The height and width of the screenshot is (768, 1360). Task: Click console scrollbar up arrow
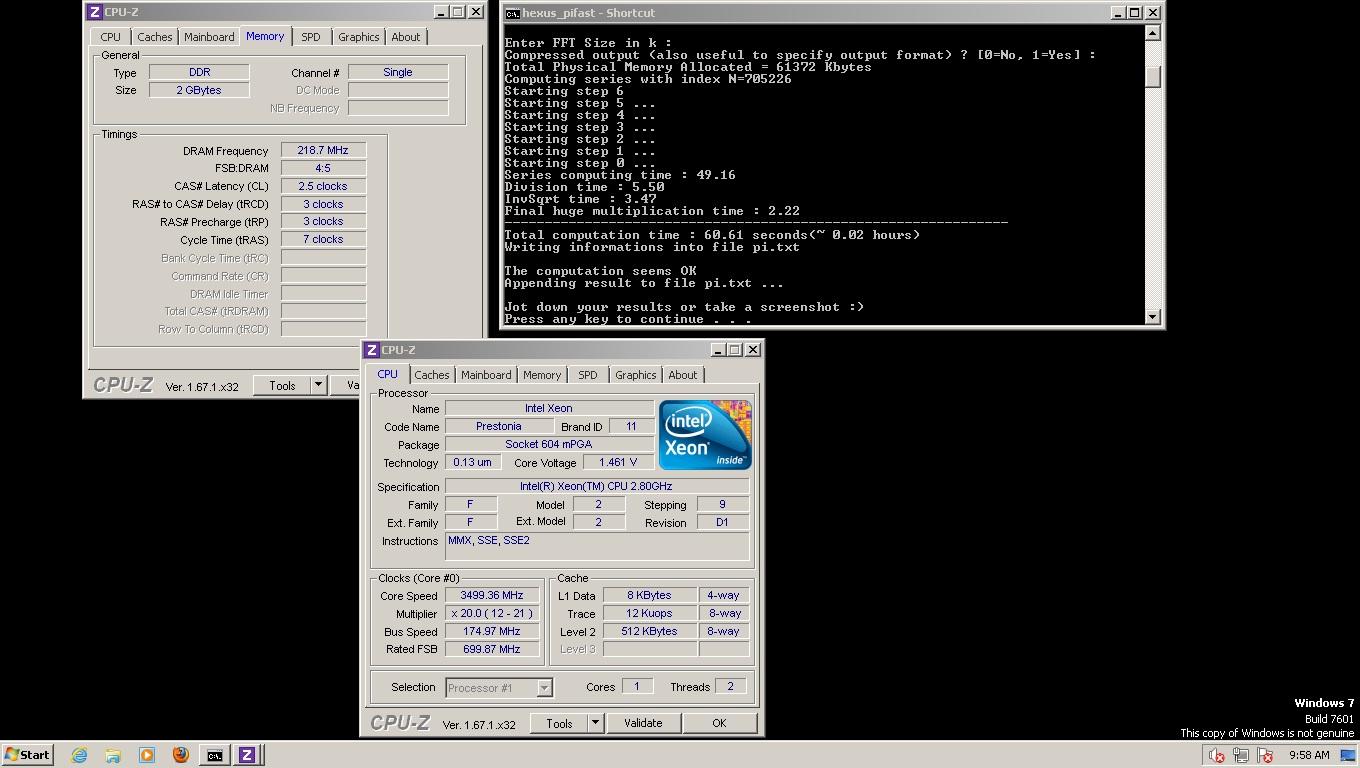pyautogui.click(x=1152, y=33)
